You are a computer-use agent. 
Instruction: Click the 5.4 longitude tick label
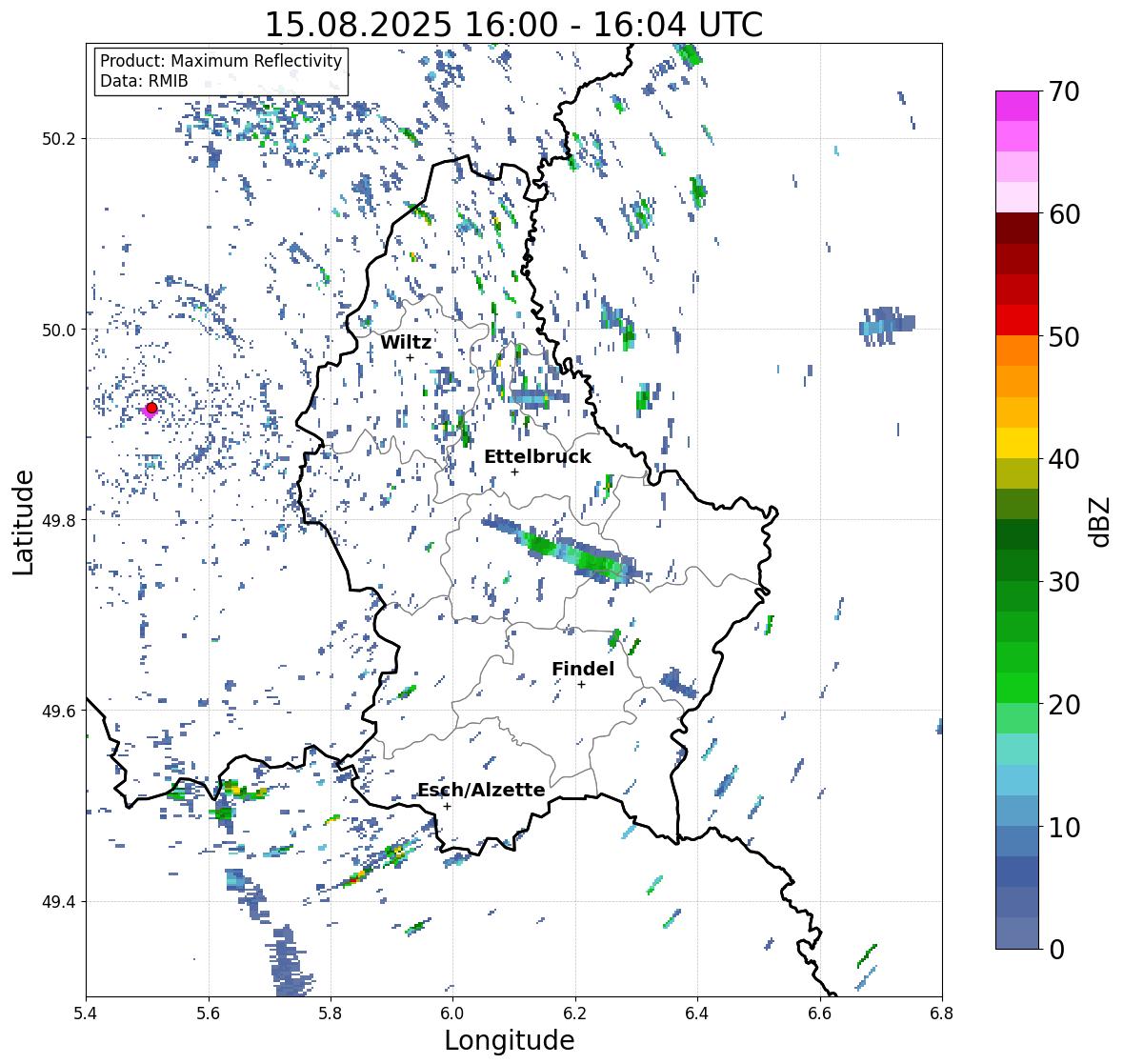[x=86, y=1014]
